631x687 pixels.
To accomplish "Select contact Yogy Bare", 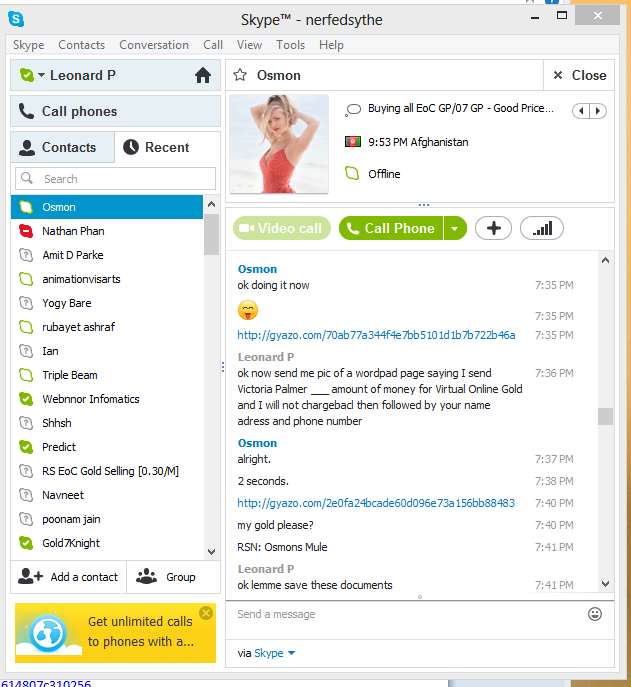I will coord(107,303).
